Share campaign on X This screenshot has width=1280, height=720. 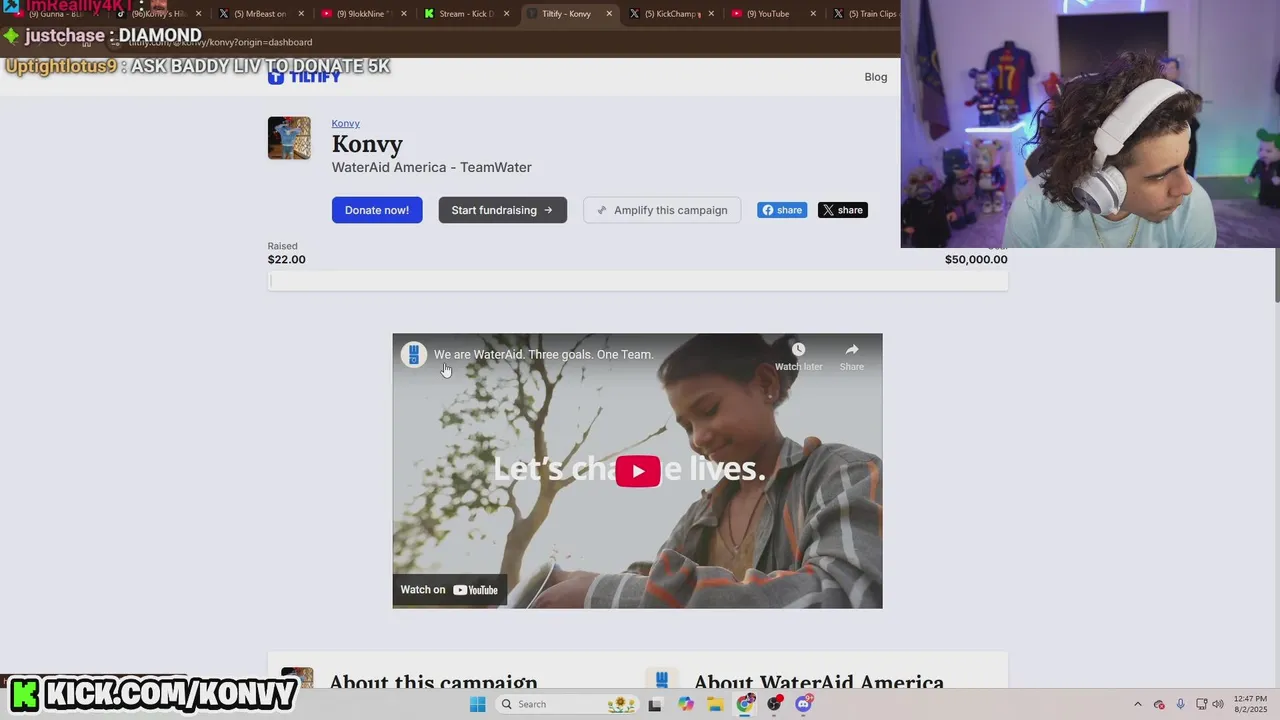click(843, 210)
